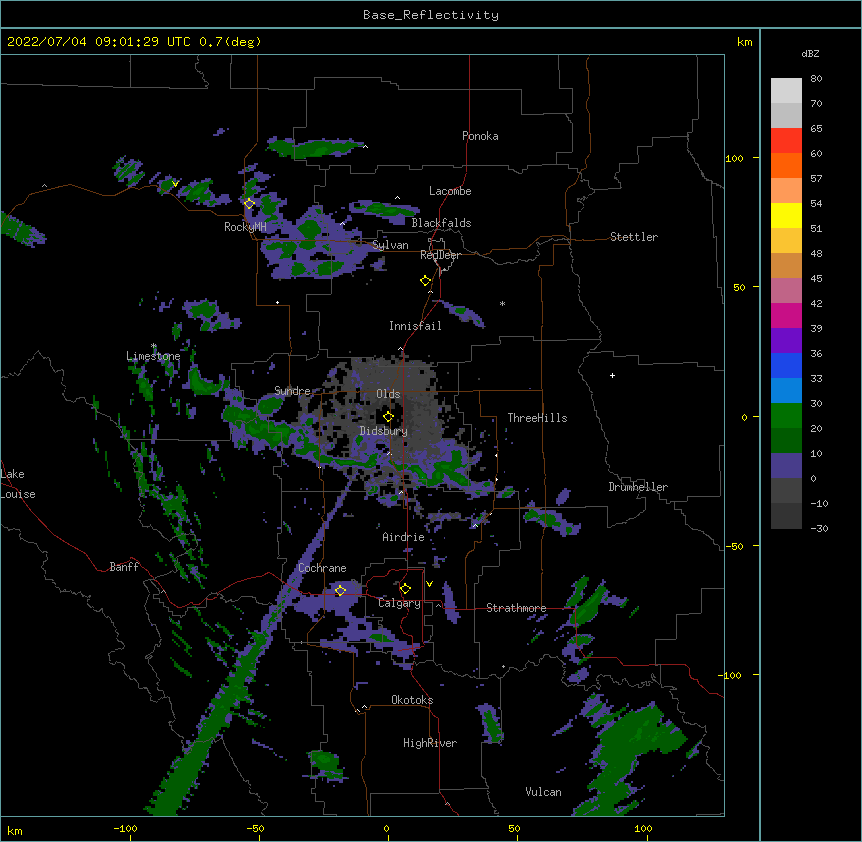The height and width of the screenshot is (842, 862).
Task: Click the Banff town label
Action: (124, 567)
